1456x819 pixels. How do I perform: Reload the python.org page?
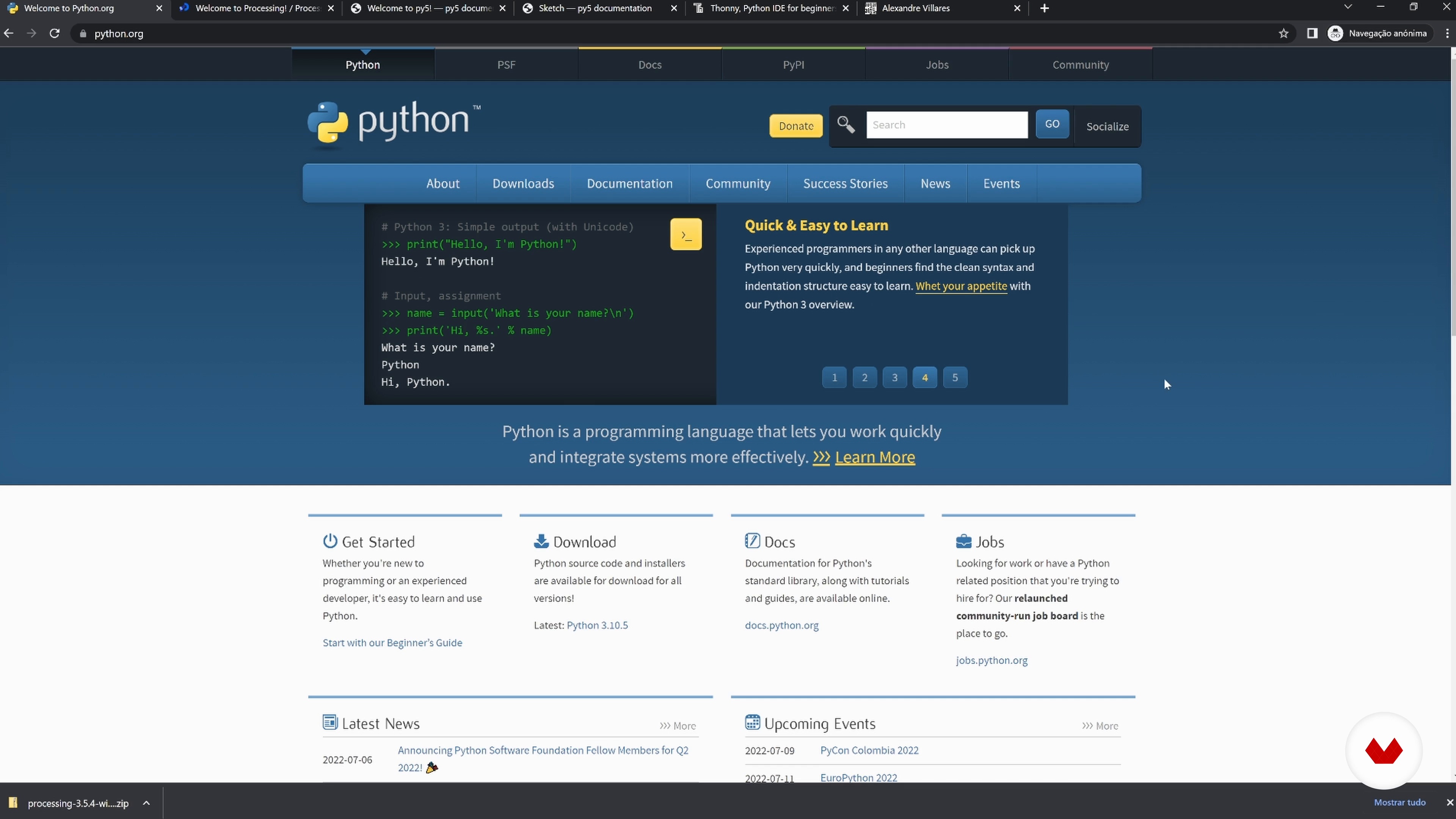click(54, 33)
